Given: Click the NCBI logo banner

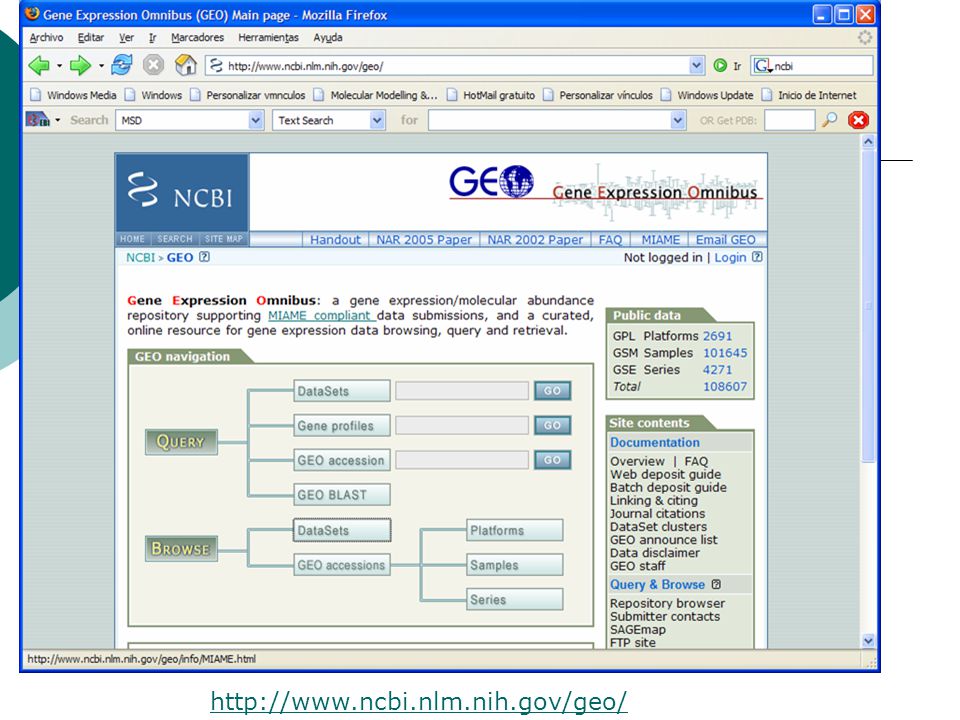Looking at the screenshot, I should tap(182, 192).
